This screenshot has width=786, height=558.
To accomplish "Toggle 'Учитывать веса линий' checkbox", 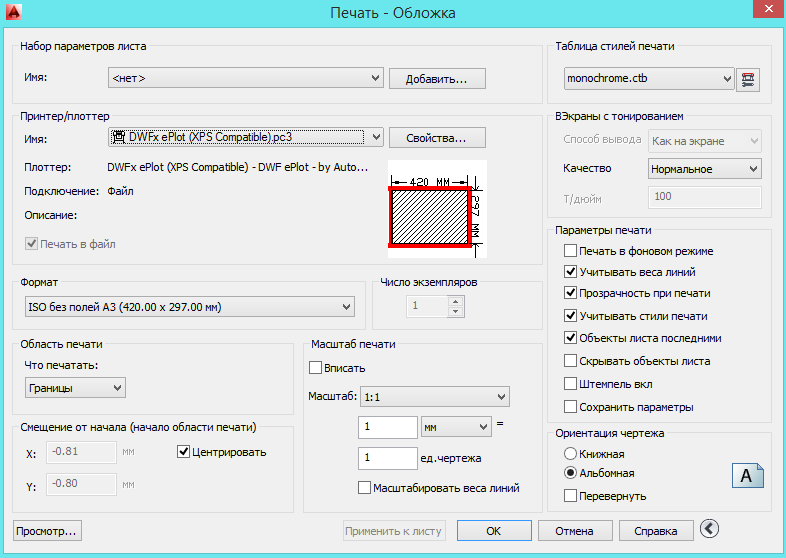I will [x=570, y=272].
